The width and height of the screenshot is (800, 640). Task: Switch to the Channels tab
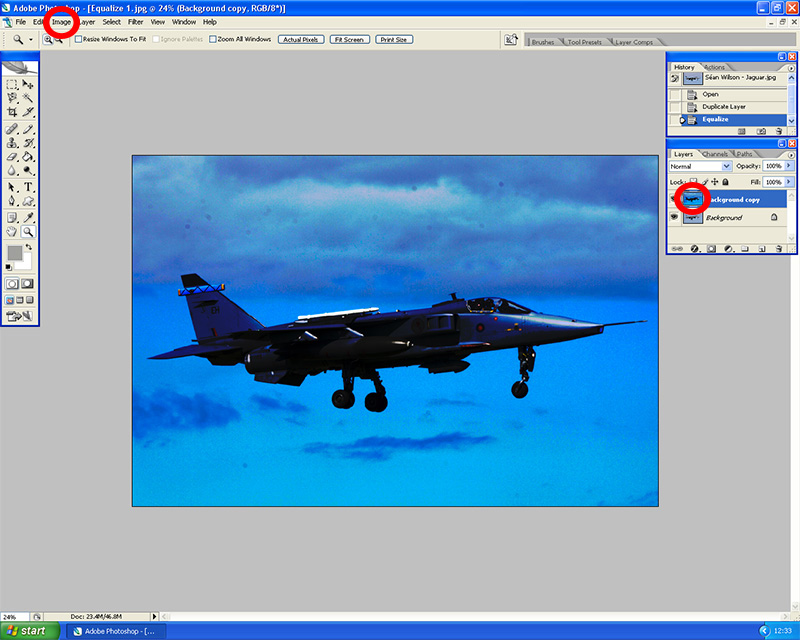click(x=715, y=154)
